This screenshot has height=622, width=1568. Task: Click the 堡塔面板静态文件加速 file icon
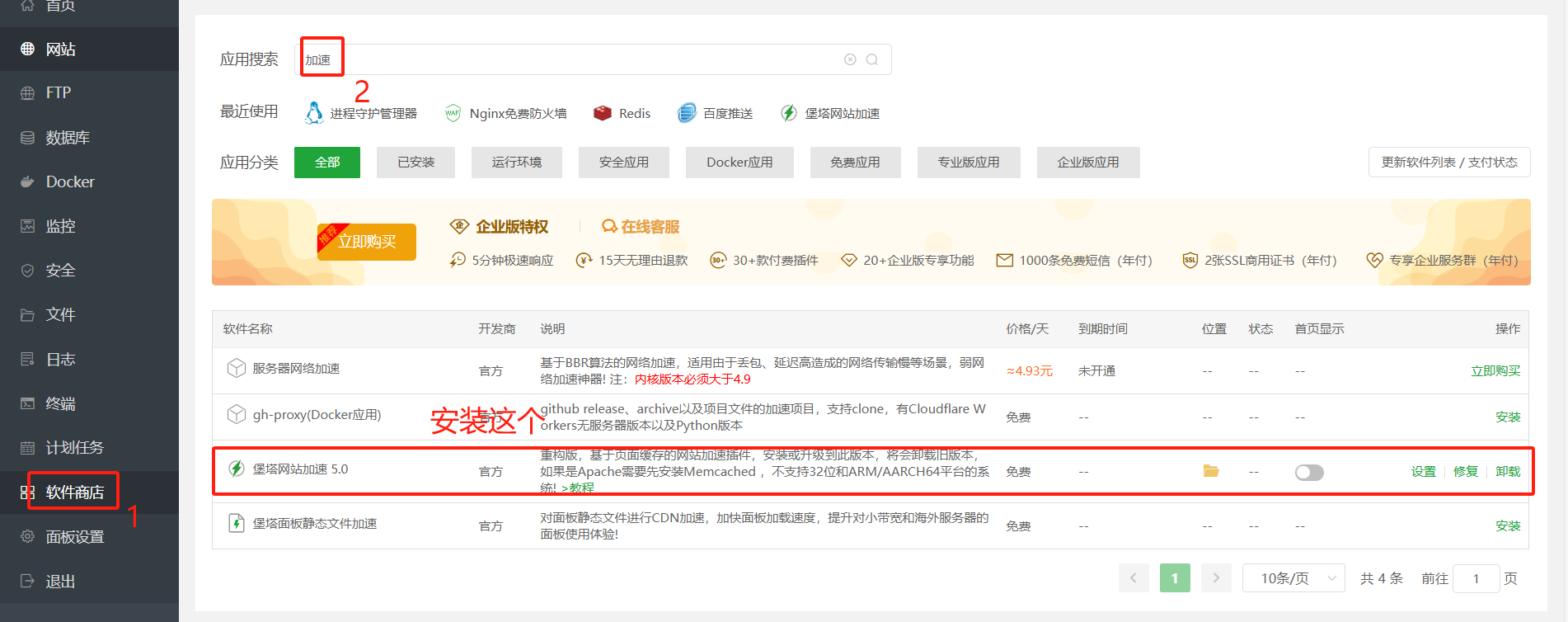[237, 523]
